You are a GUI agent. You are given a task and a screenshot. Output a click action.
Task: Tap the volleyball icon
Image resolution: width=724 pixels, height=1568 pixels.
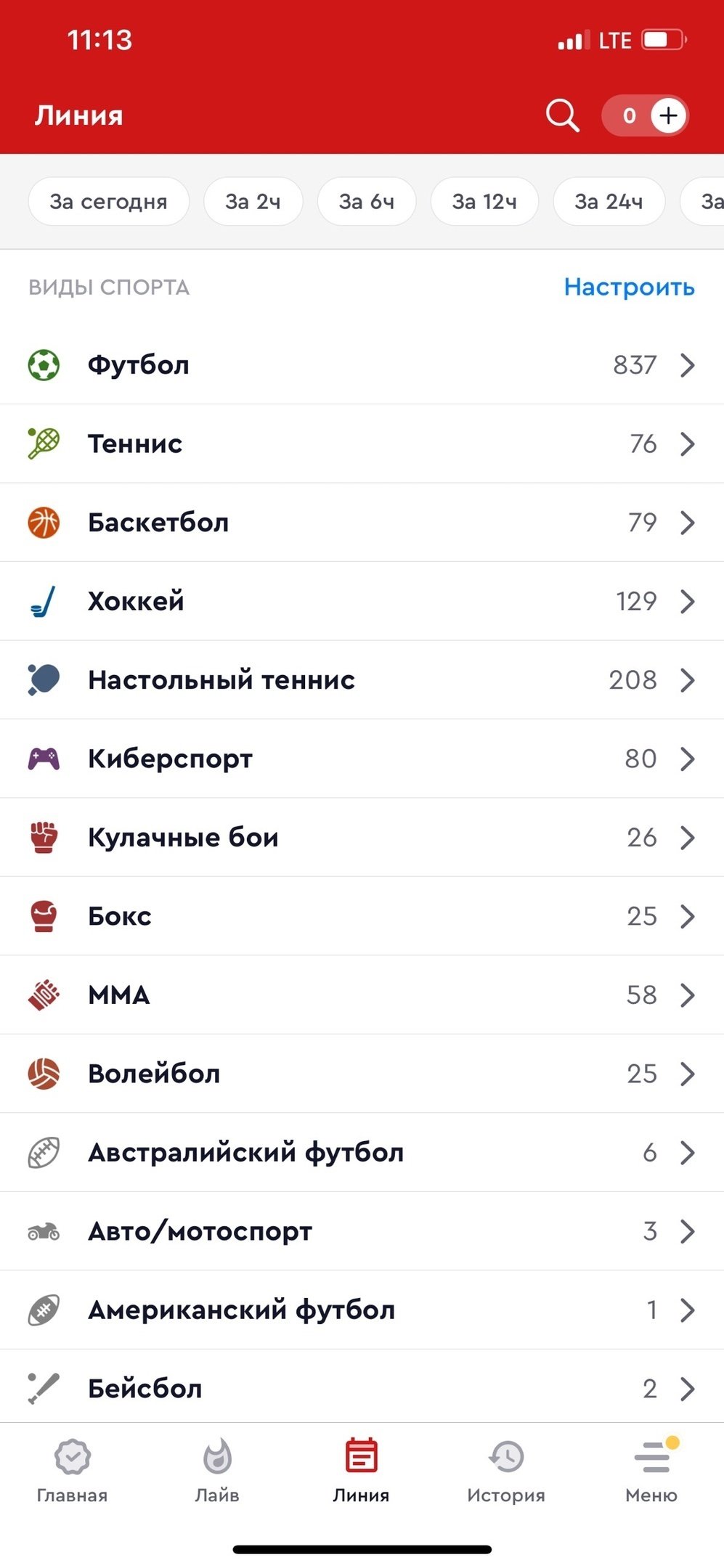click(44, 1074)
